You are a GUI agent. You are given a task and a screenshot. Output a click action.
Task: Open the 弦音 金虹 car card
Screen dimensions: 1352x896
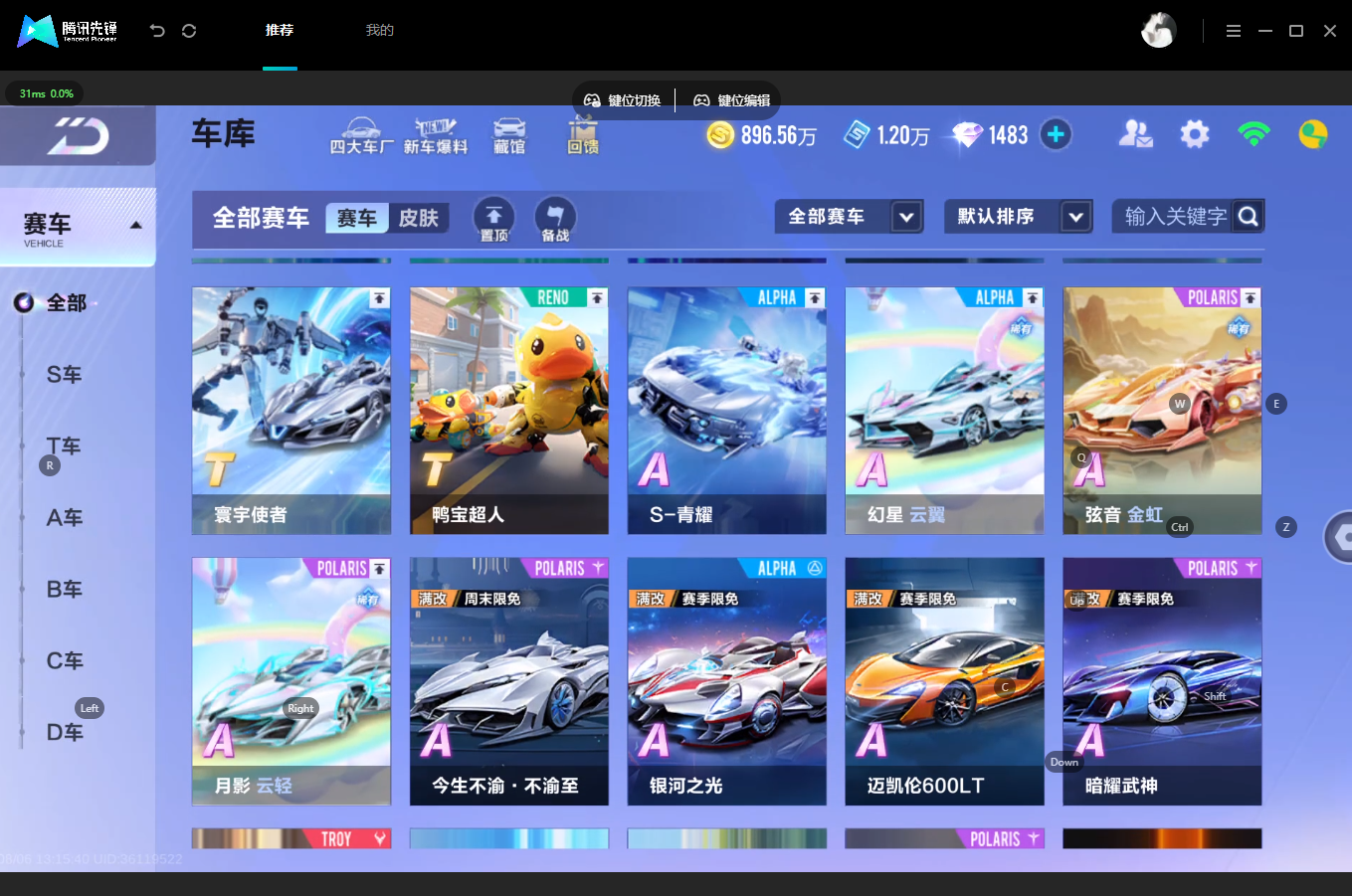pyautogui.click(x=1163, y=411)
